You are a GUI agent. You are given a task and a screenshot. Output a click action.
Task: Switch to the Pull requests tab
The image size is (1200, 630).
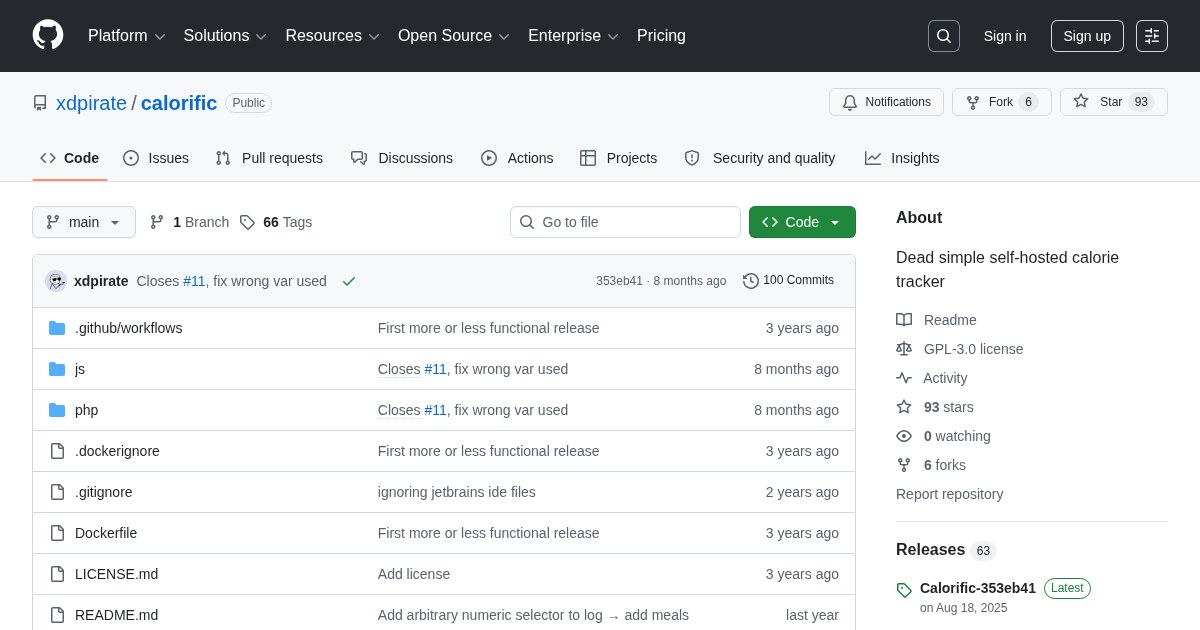coord(269,158)
